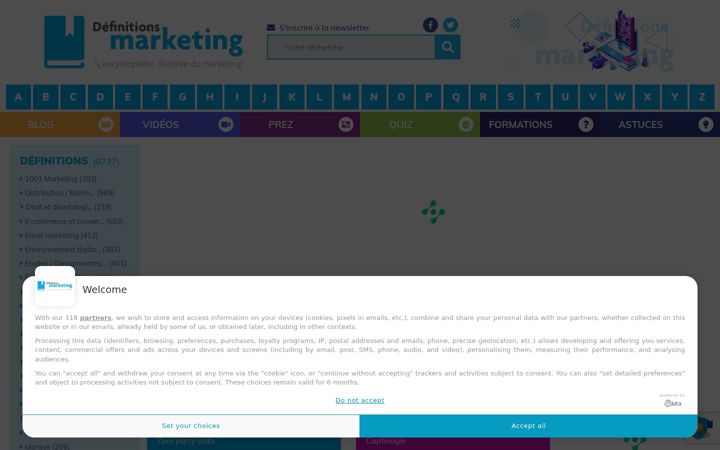Screen dimensions: 720x450
Task: Select letter B in alphabet index
Action: (x=45, y=97)
